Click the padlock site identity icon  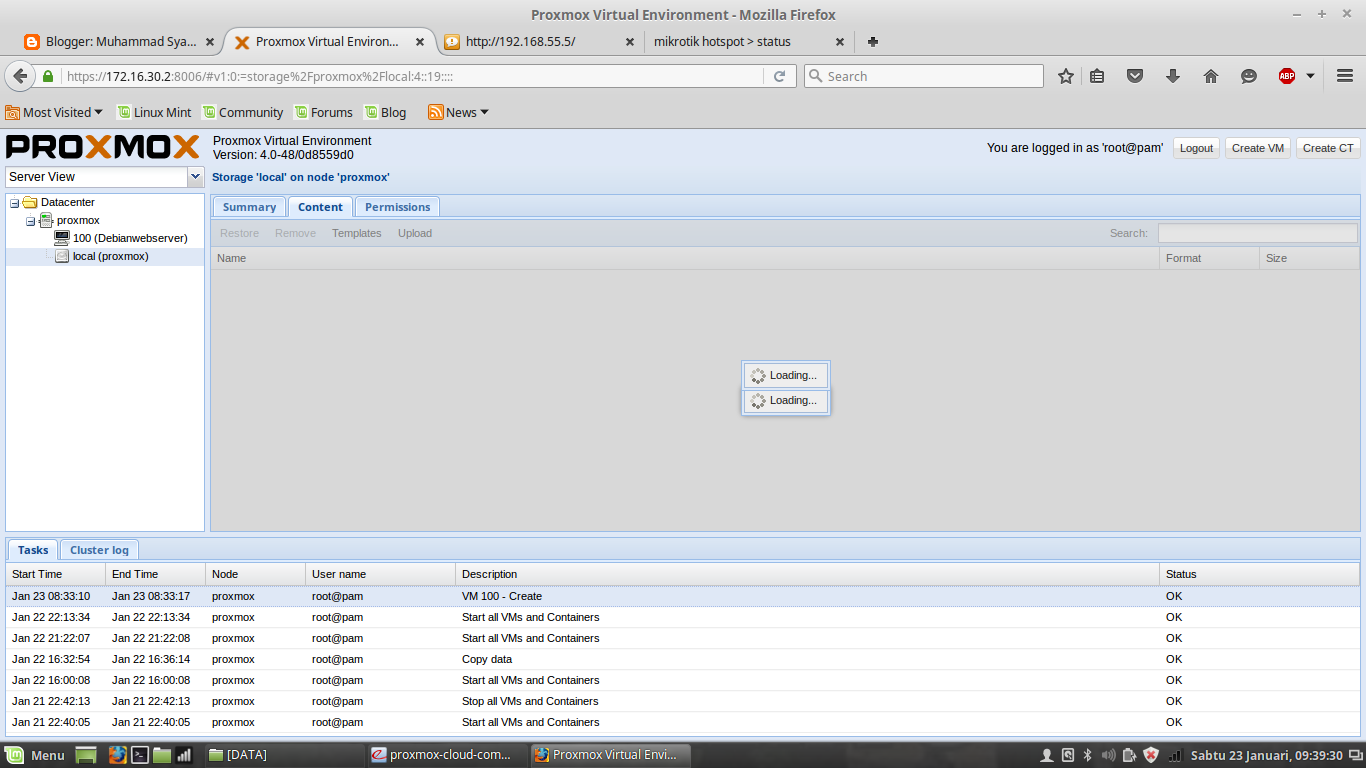pyautogui.click(x=47, y=76)
